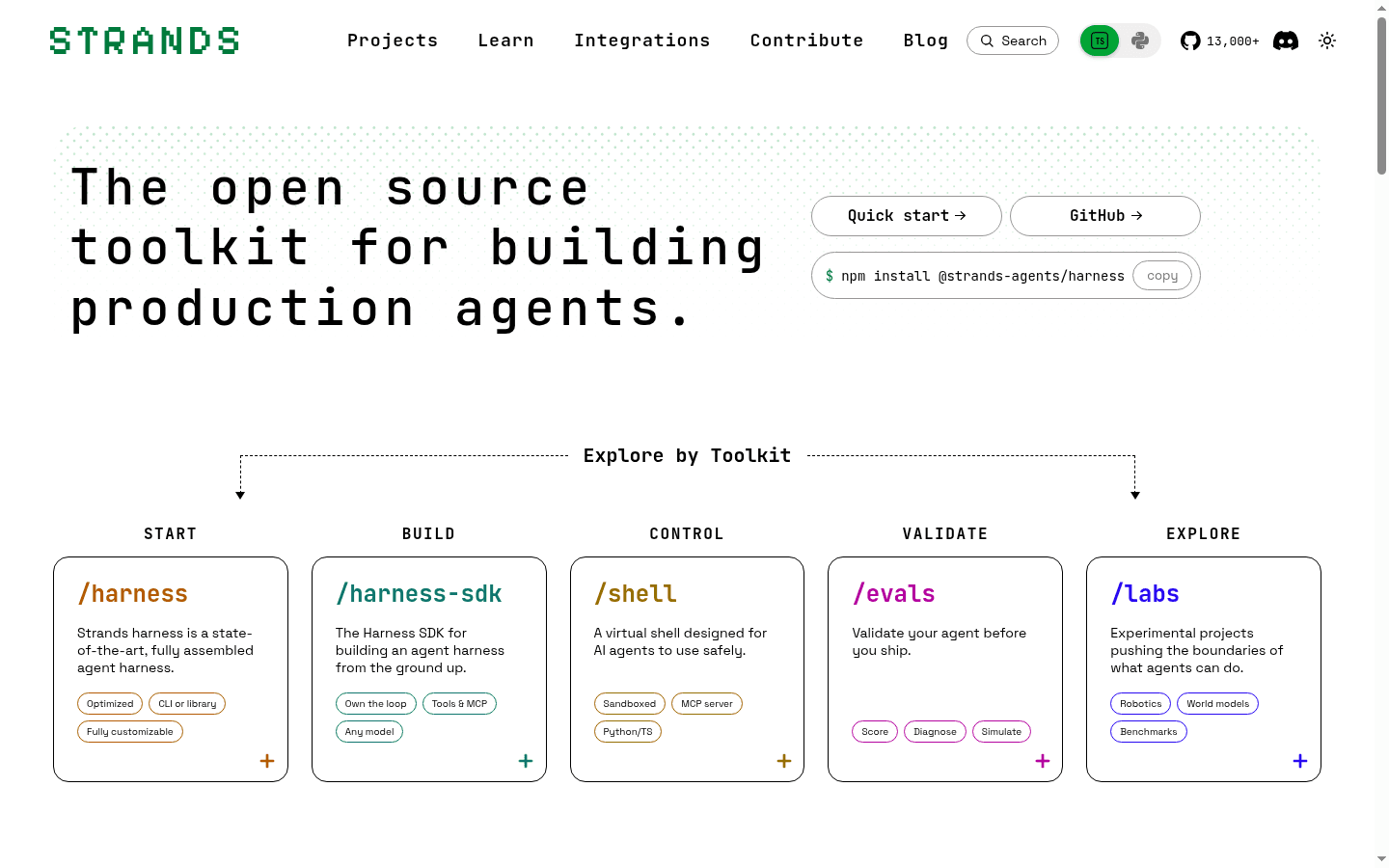Switch language to Python

(1140, 41)
